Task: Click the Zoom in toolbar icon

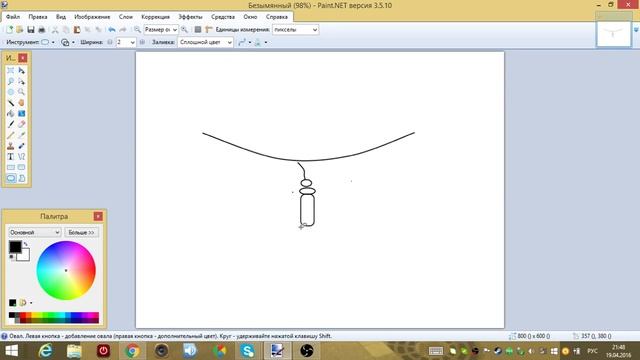Action: tap(184, 29)
